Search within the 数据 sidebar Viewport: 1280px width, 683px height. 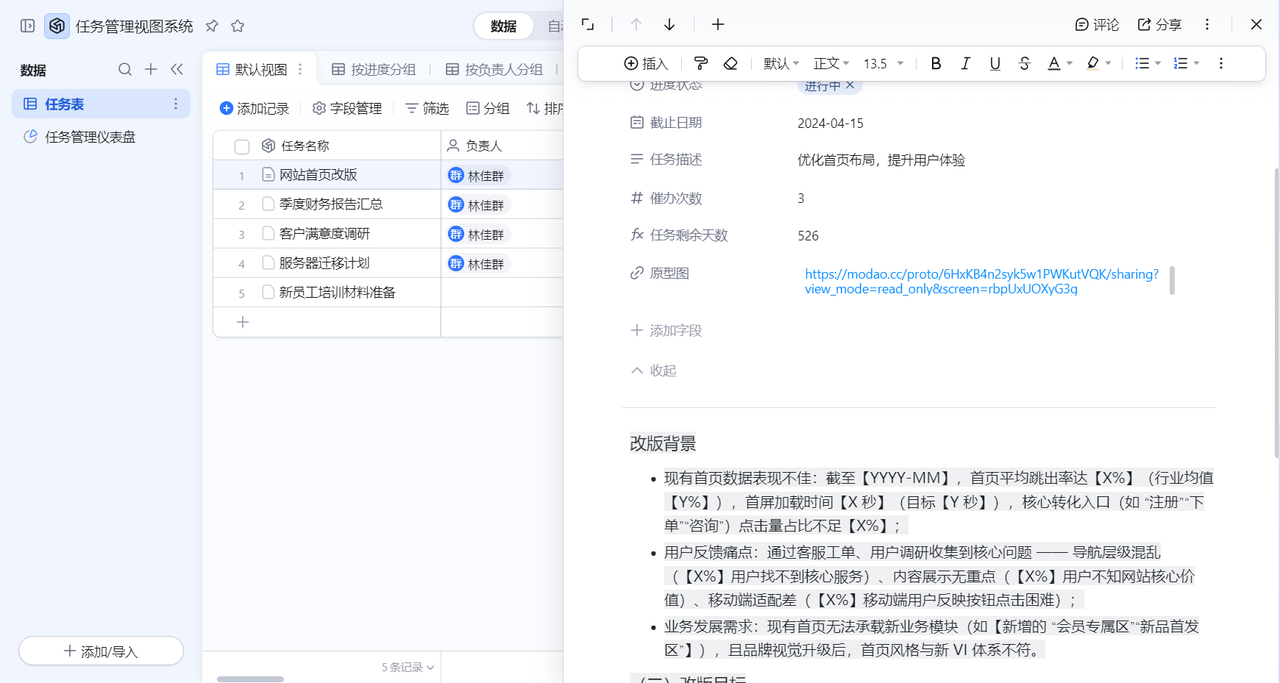coord(125,69)
